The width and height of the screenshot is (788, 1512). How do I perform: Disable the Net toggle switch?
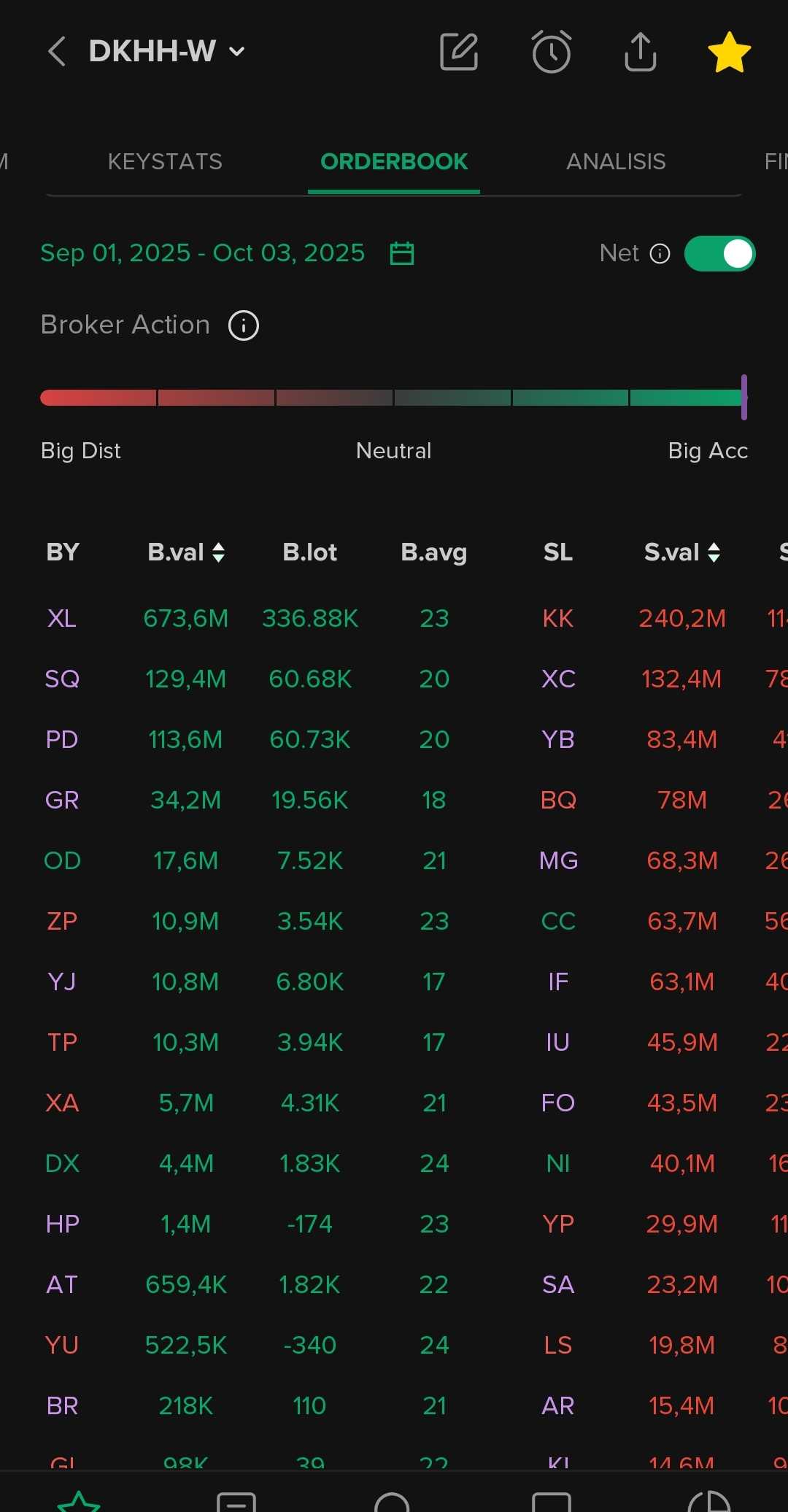[719, 253]
